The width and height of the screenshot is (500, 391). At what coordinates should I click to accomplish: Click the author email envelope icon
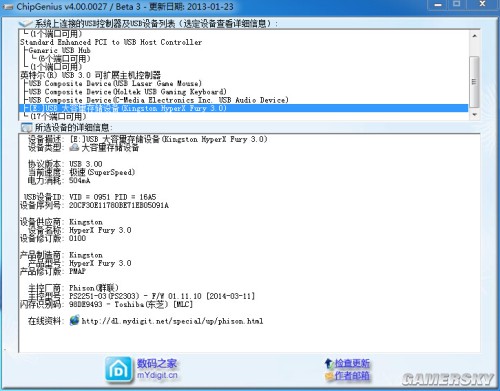(x=329, y=376)
